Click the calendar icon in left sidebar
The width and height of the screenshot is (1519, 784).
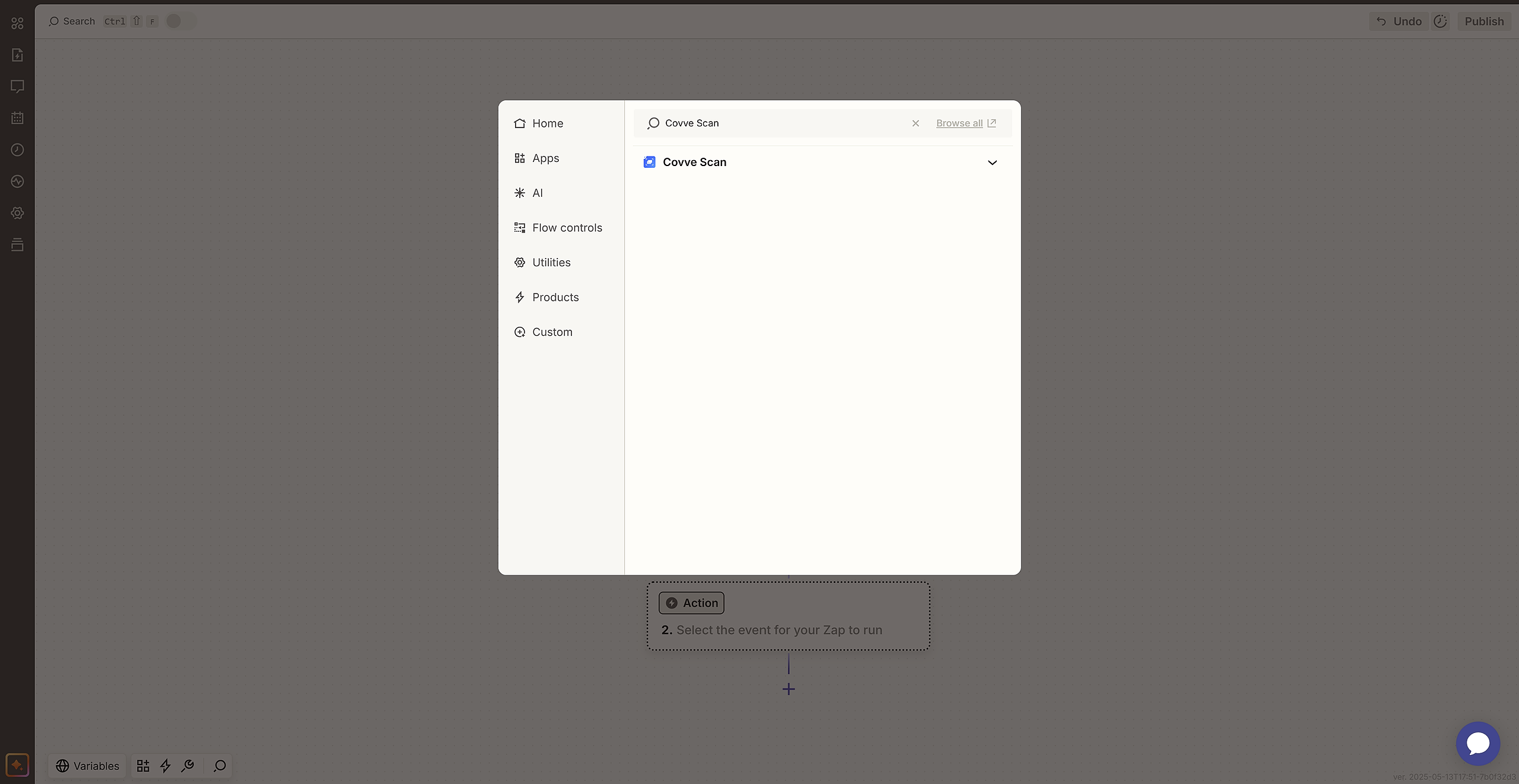click(17, 118)
